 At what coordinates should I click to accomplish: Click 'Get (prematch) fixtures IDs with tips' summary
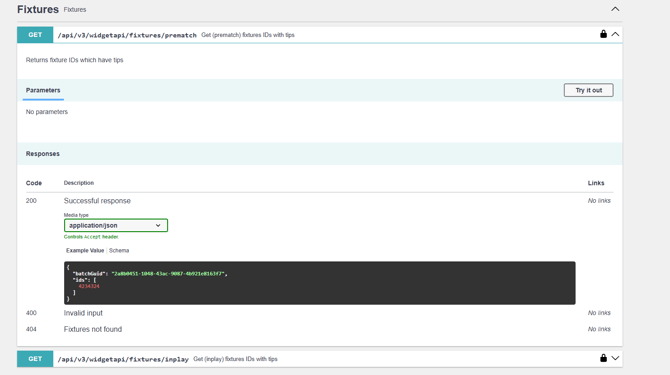tap(248, 35)
